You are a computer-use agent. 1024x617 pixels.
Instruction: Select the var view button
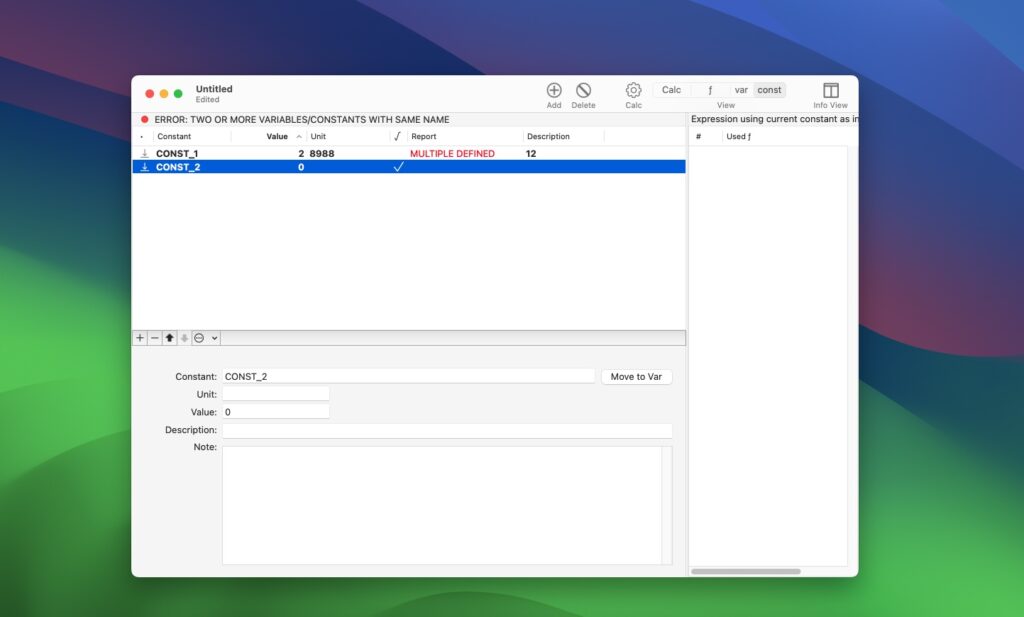click(x=741, y=89)
